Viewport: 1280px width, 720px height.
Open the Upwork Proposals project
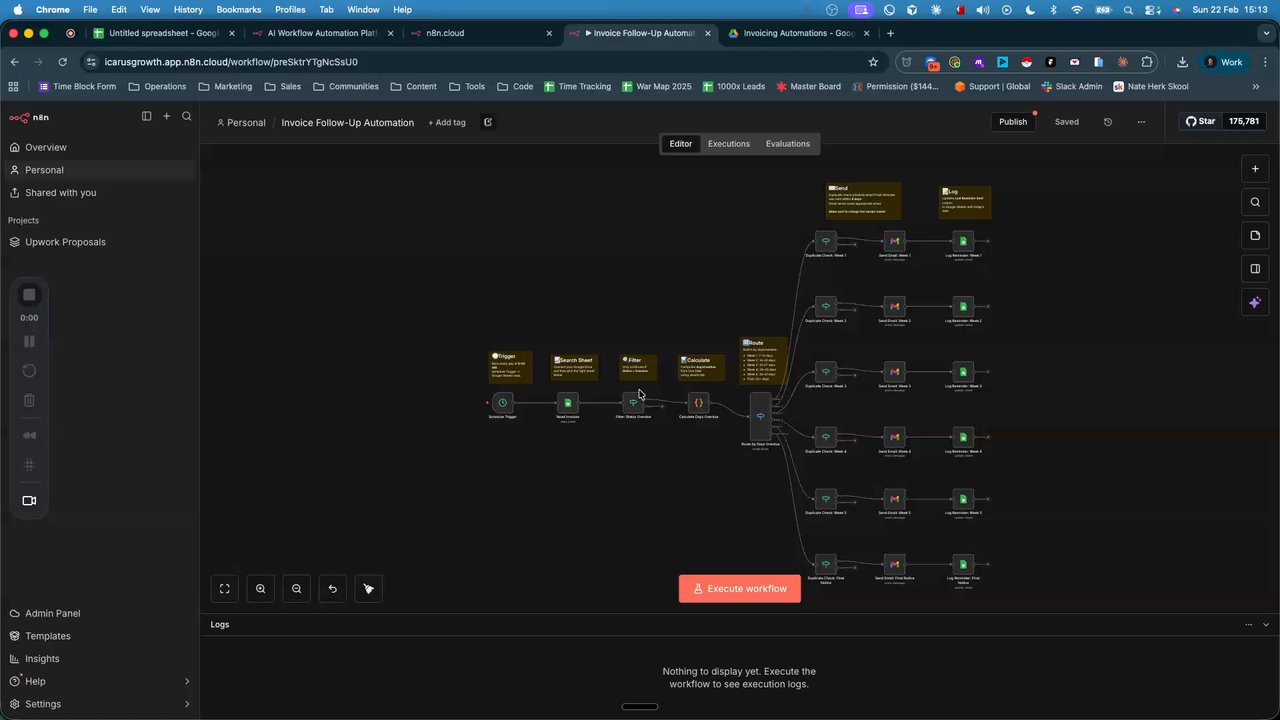[x=65, y=242]
